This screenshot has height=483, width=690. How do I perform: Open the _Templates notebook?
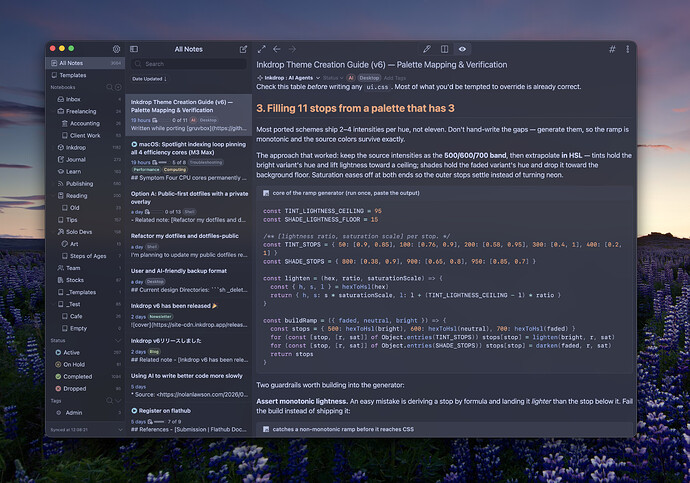[x=85, y=292]
